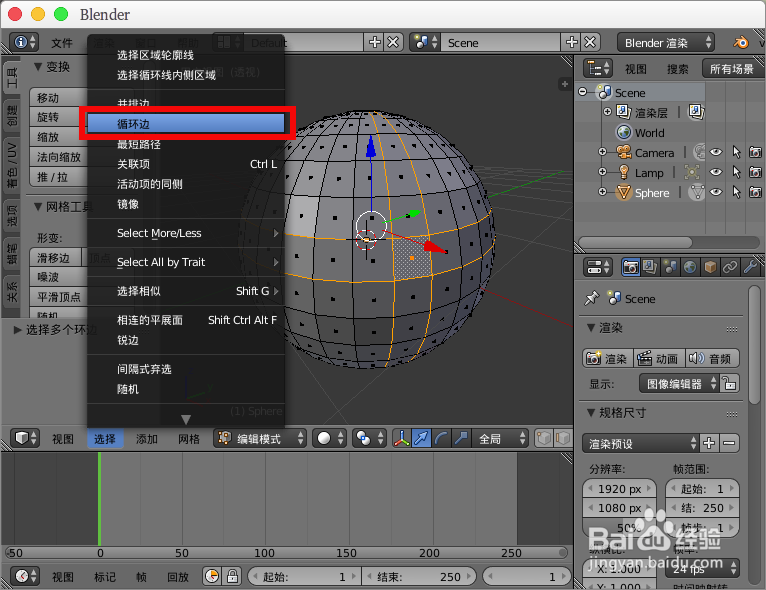Enable the scale manipulator icon
The width and height of the screenshot is (766, 590).
click(x=461, y=438)
